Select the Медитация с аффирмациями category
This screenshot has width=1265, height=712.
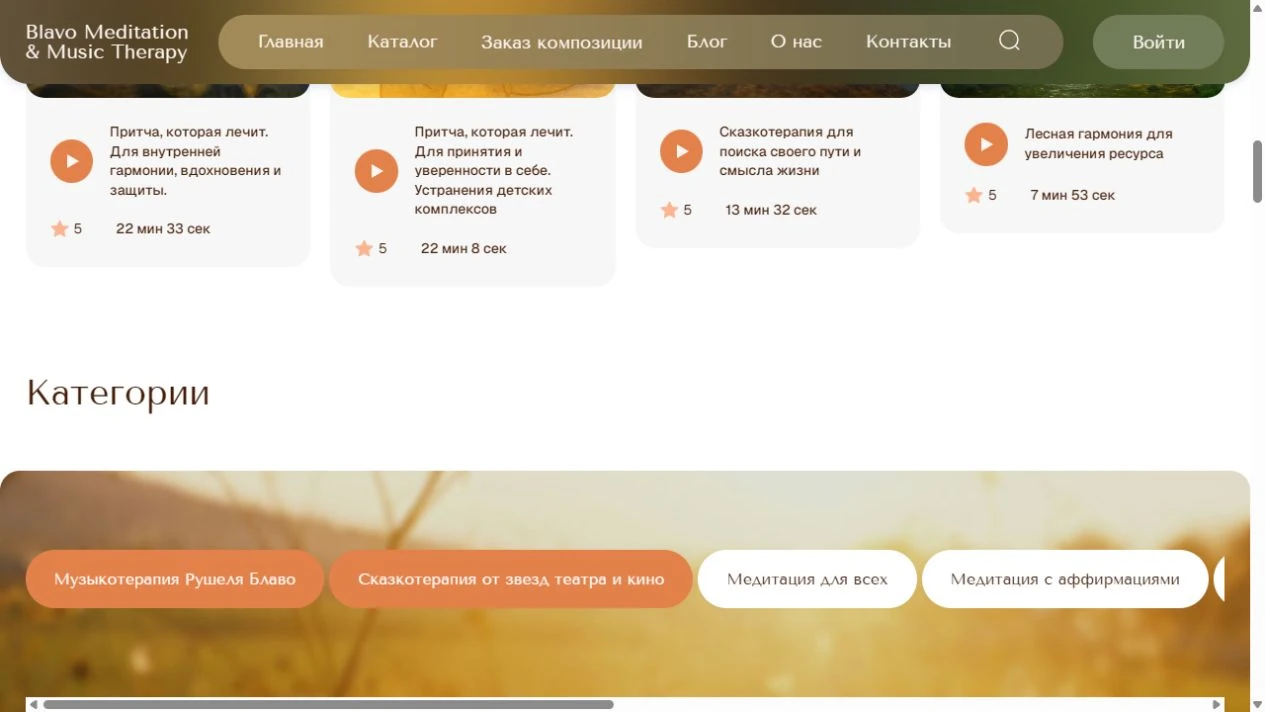(x=1065, y=579)
